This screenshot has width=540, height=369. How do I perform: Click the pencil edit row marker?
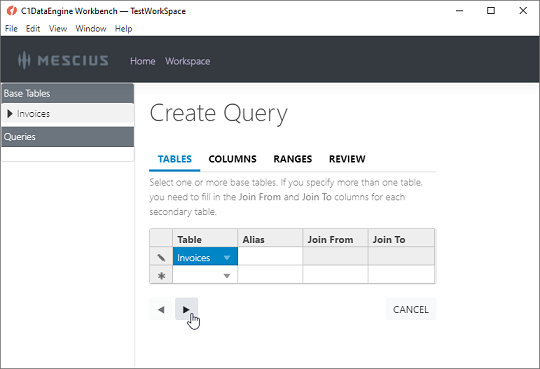(x=161, y=257)
